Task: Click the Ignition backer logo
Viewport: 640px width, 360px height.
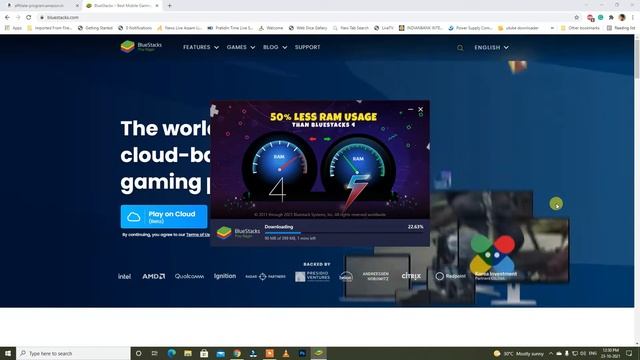Action: pos(225,276)
